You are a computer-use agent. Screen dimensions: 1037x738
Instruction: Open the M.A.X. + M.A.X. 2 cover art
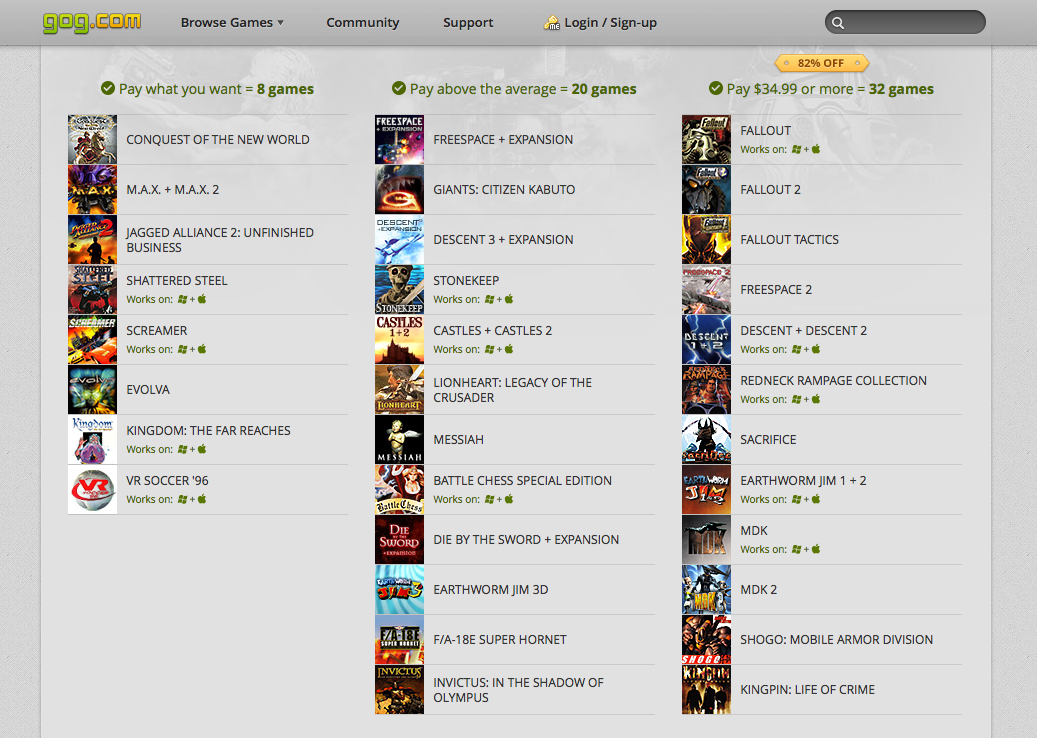click(x=93, y=190)
